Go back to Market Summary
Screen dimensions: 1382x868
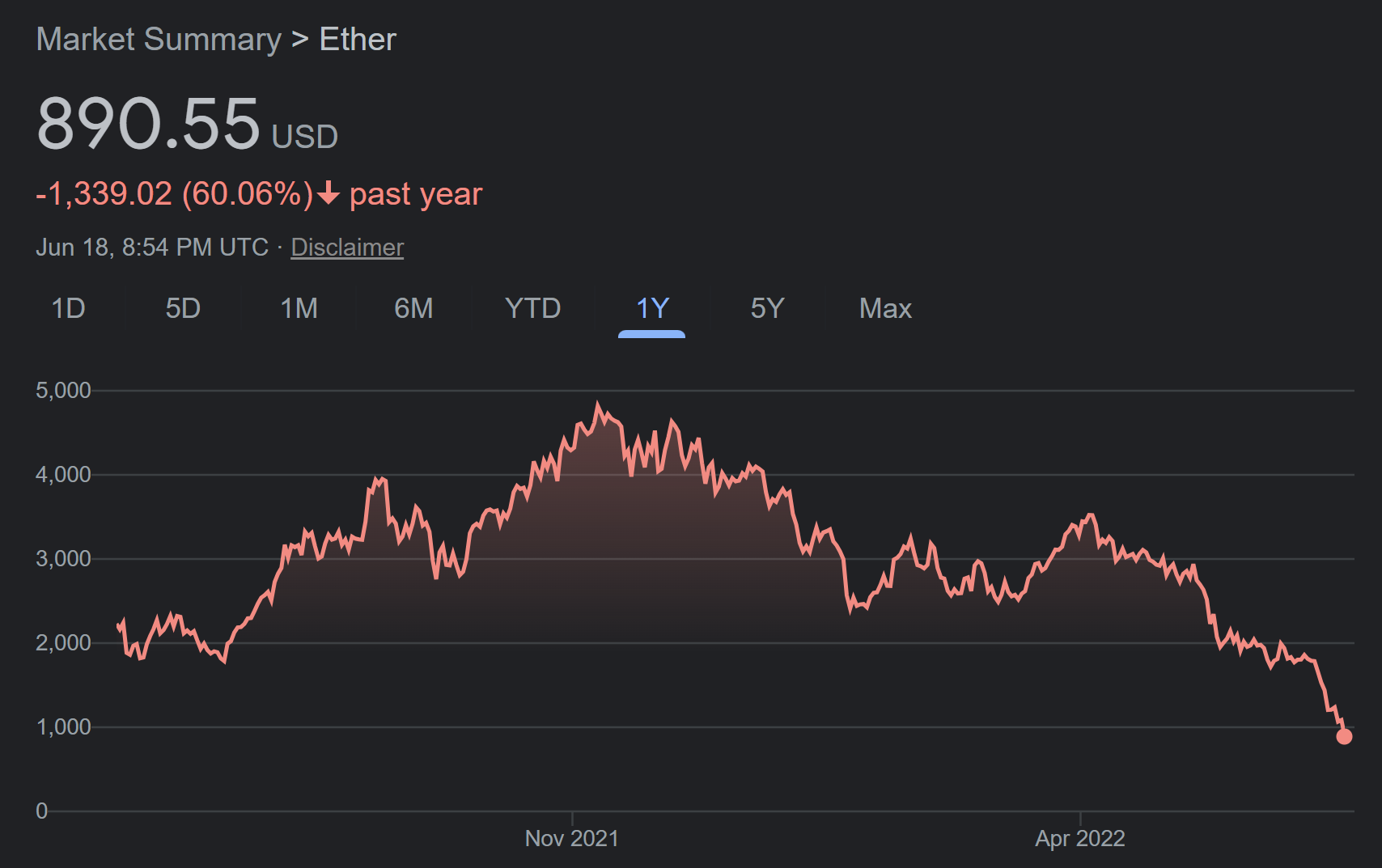pos(159,40)
